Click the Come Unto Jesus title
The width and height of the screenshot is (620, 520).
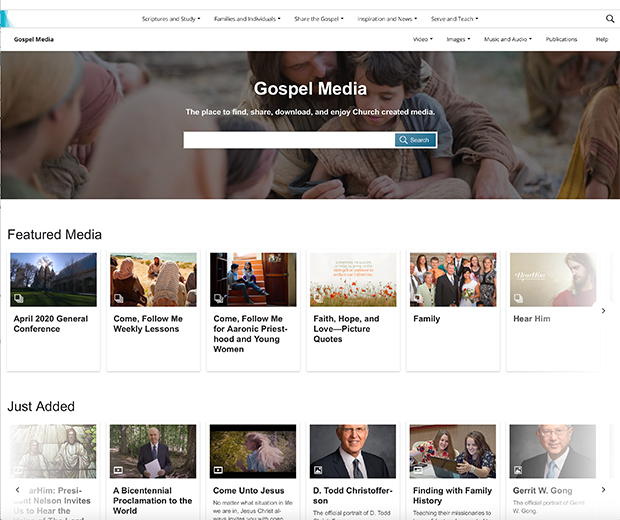click(249, 491)
